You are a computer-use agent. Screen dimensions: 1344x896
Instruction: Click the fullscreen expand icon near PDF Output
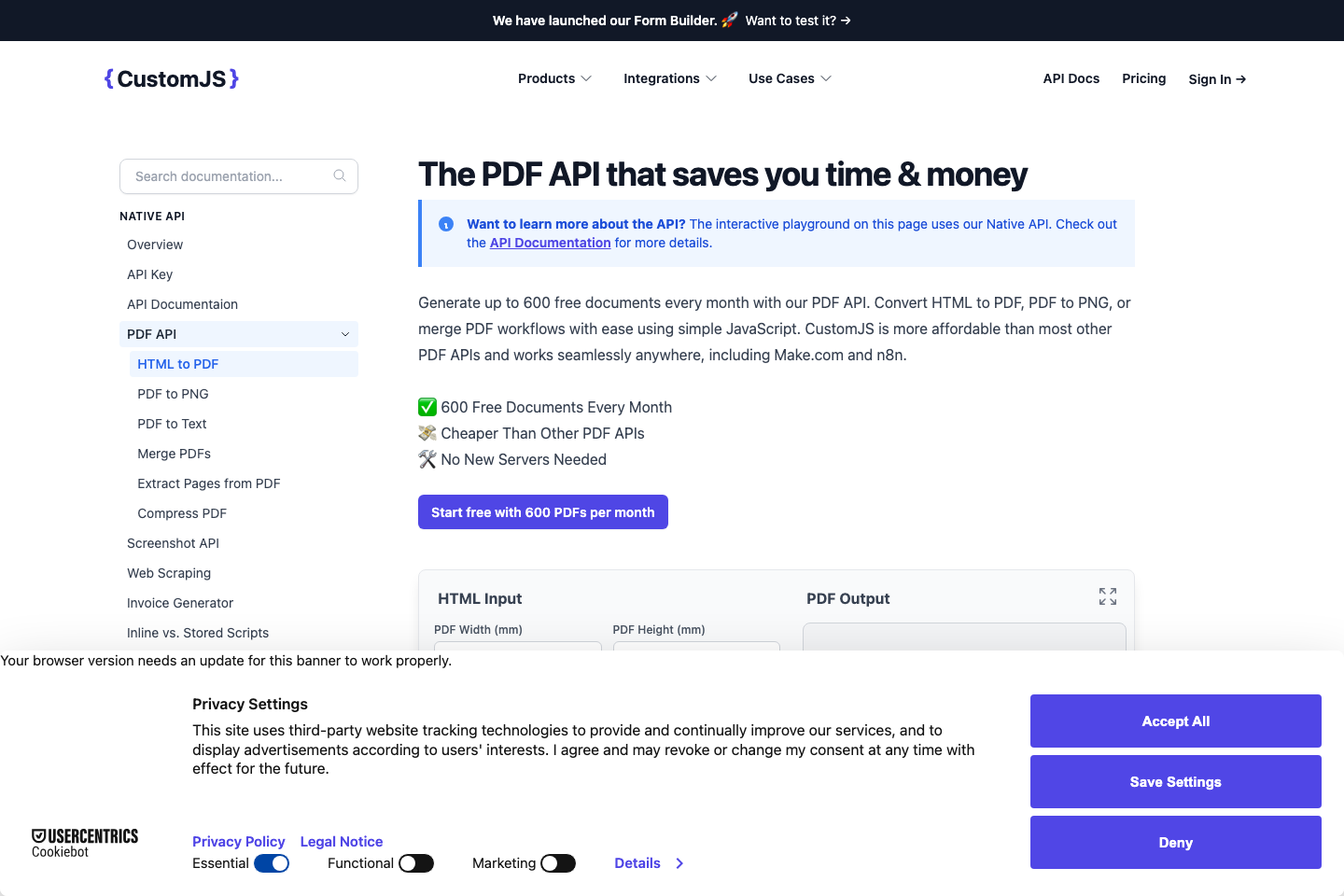(1108, 595)
